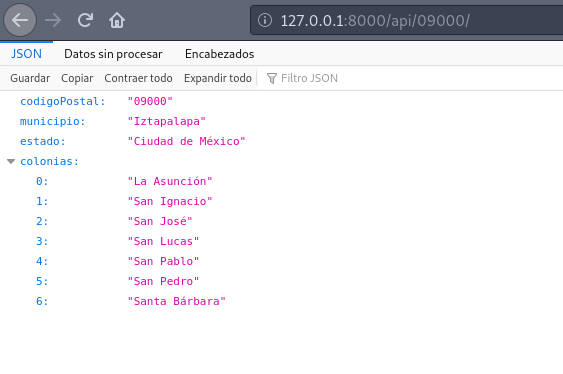The width and height of the screenshot is (563, 374).
Task: Click the browser forward arrow
Action: coord(53,20)
